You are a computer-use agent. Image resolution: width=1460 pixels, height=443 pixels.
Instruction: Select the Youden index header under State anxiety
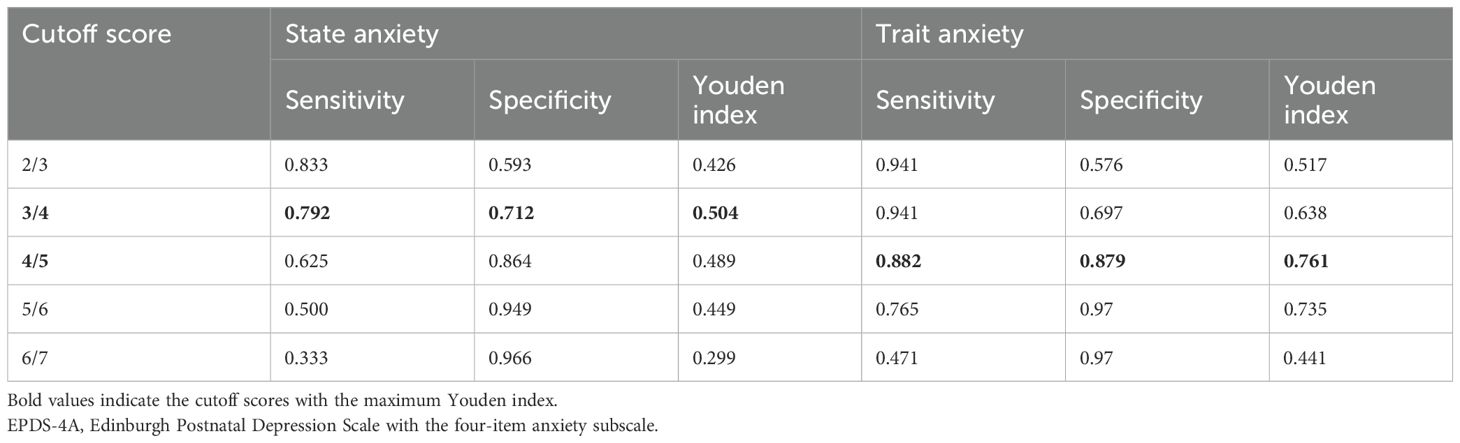click(739, 100)
